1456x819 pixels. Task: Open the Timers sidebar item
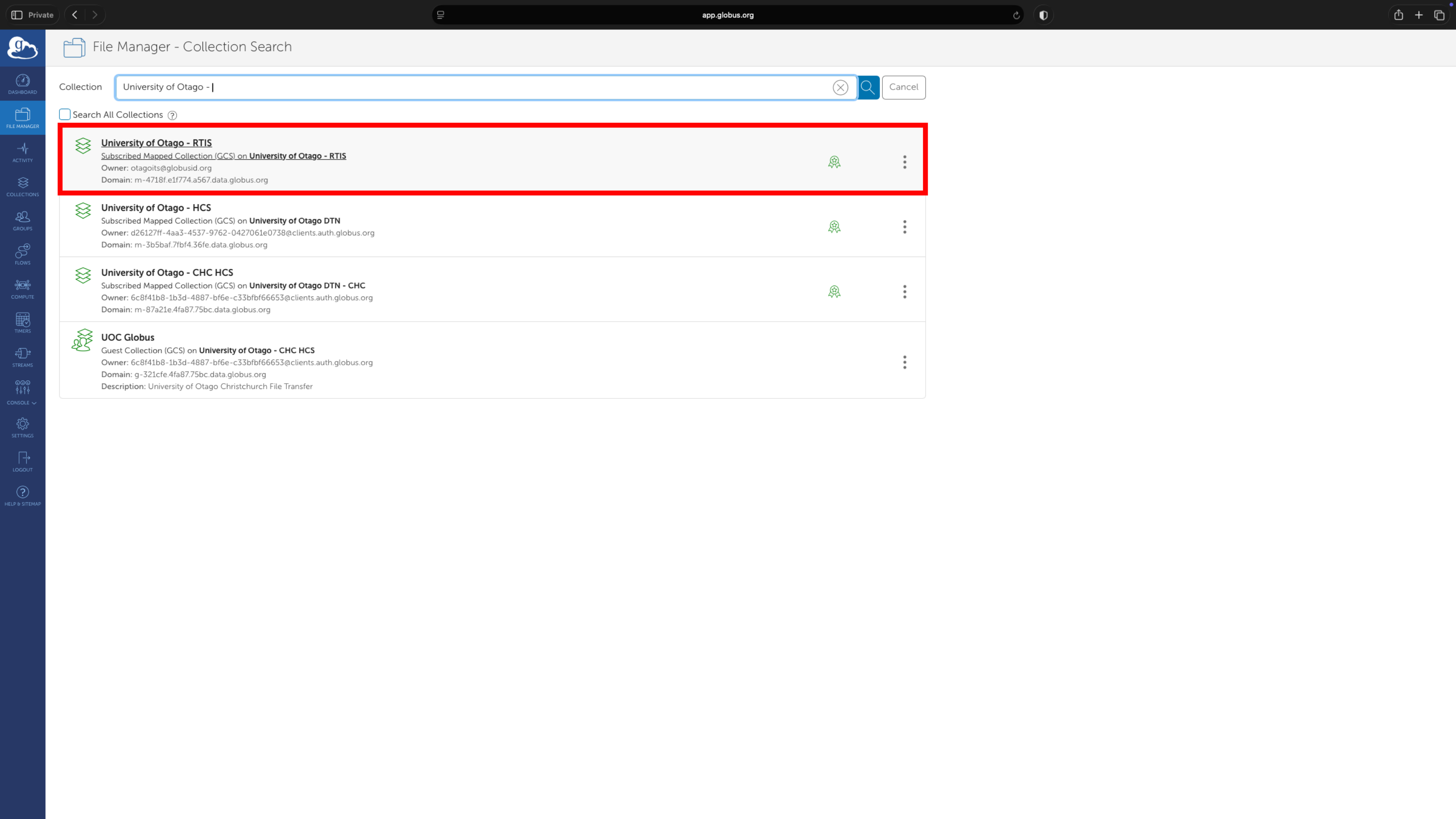tap(22, 323)
